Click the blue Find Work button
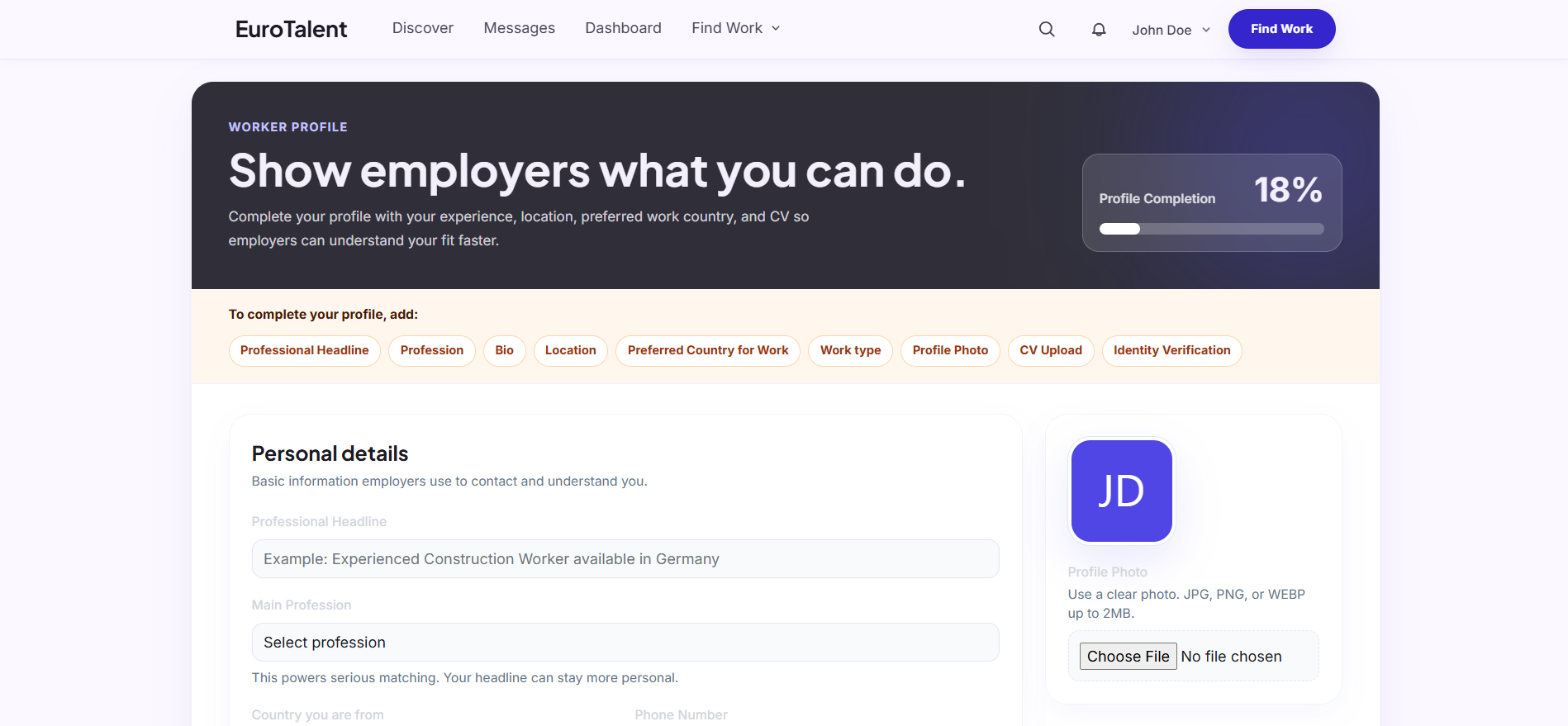The width and height of the screenshot is (1568, 726). pyautogui.click(x=1281, y=29)
